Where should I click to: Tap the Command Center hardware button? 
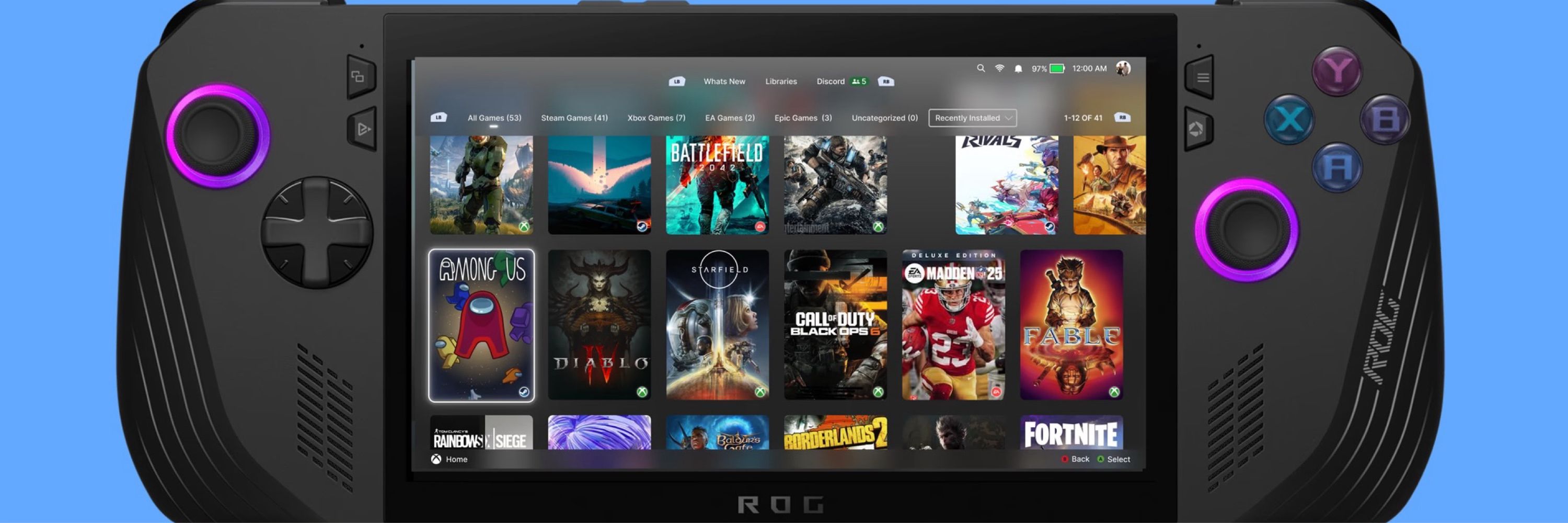(x=362, y=129)
